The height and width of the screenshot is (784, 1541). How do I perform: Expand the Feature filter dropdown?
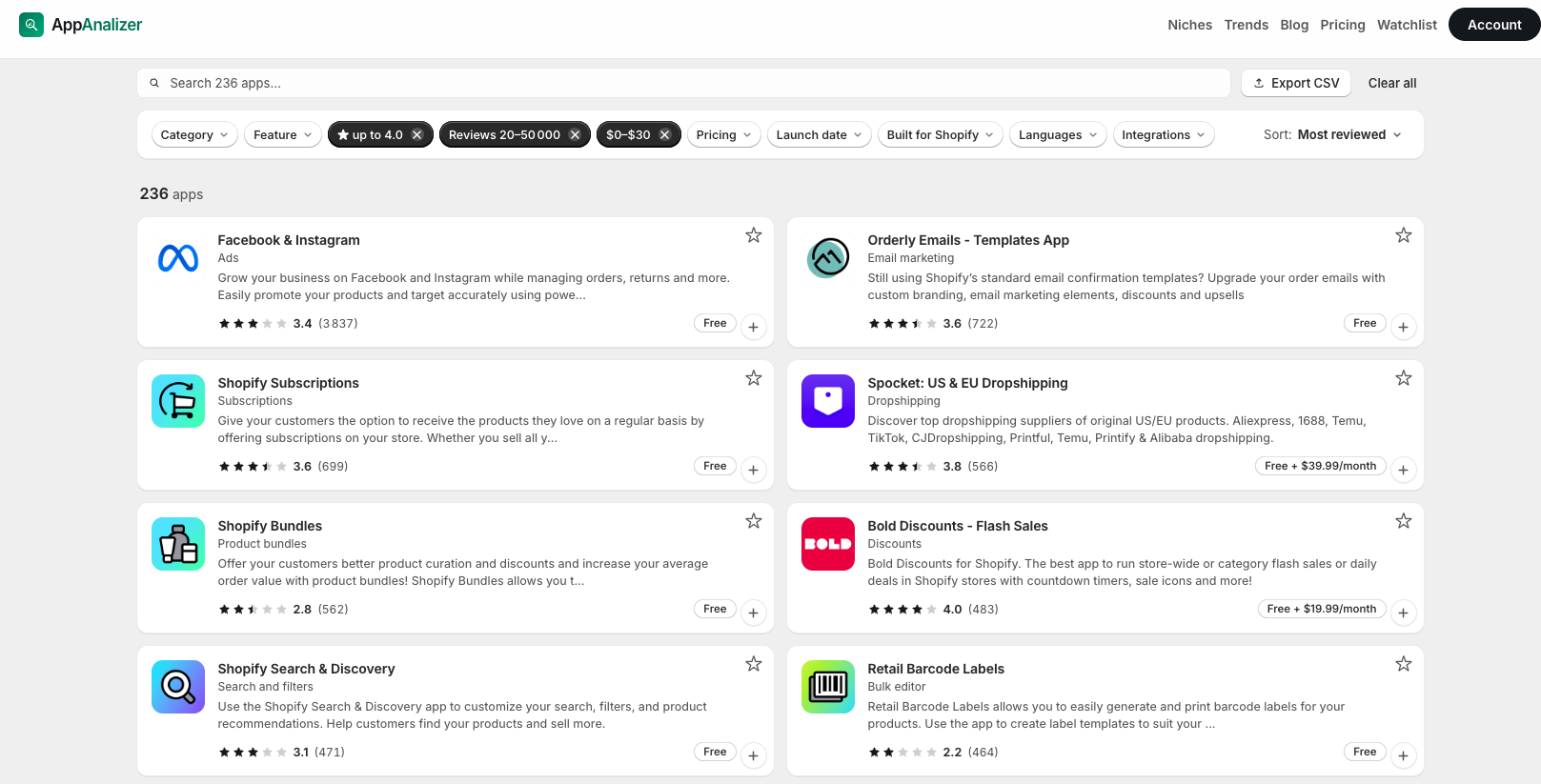point(283,135)
